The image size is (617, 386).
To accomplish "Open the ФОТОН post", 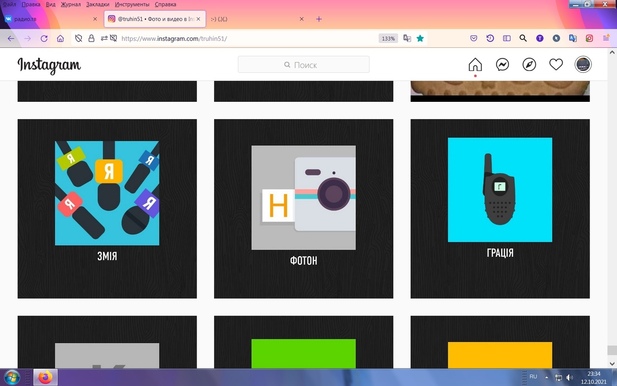I will click(303, 209).
